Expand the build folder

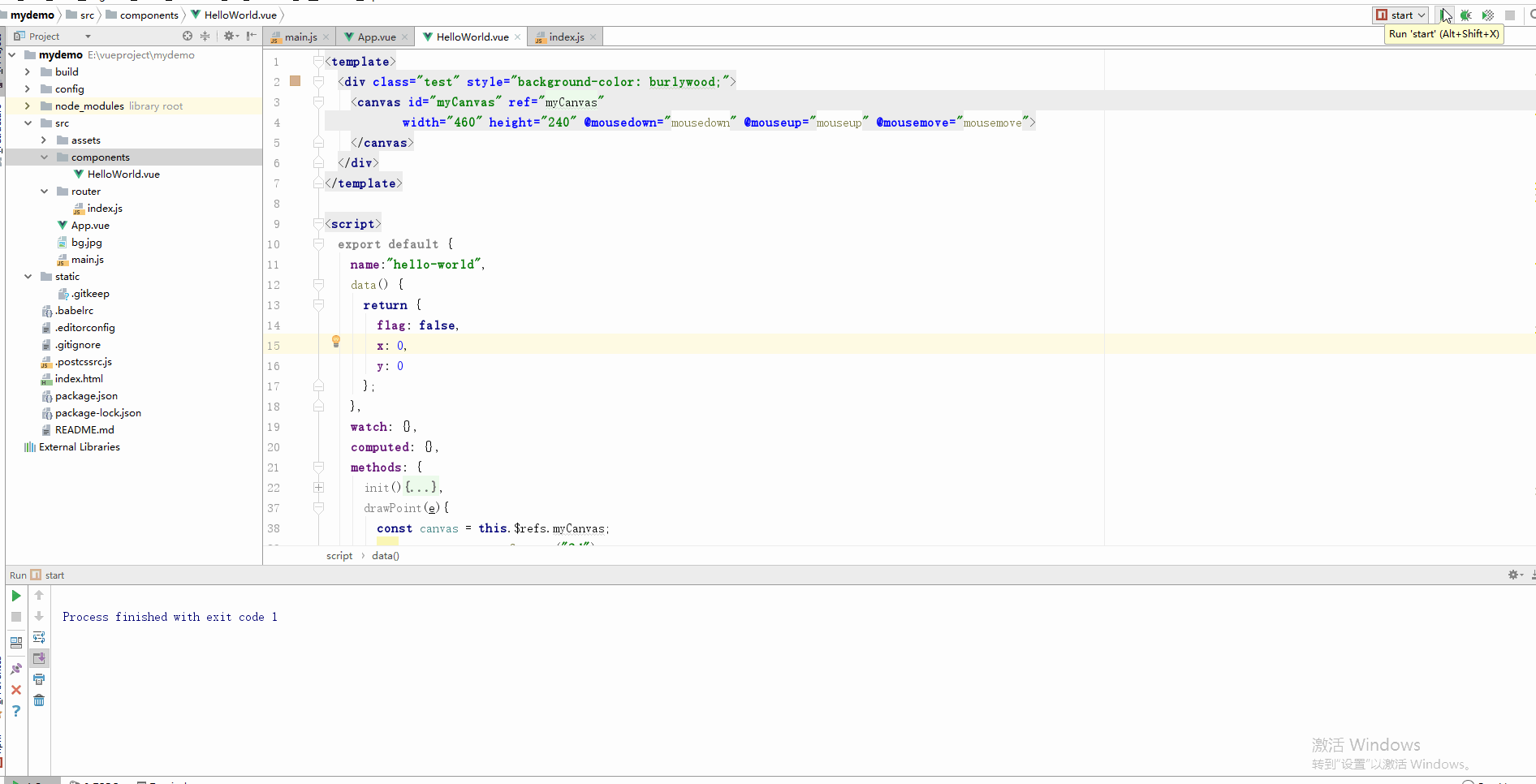pos(28,72)
